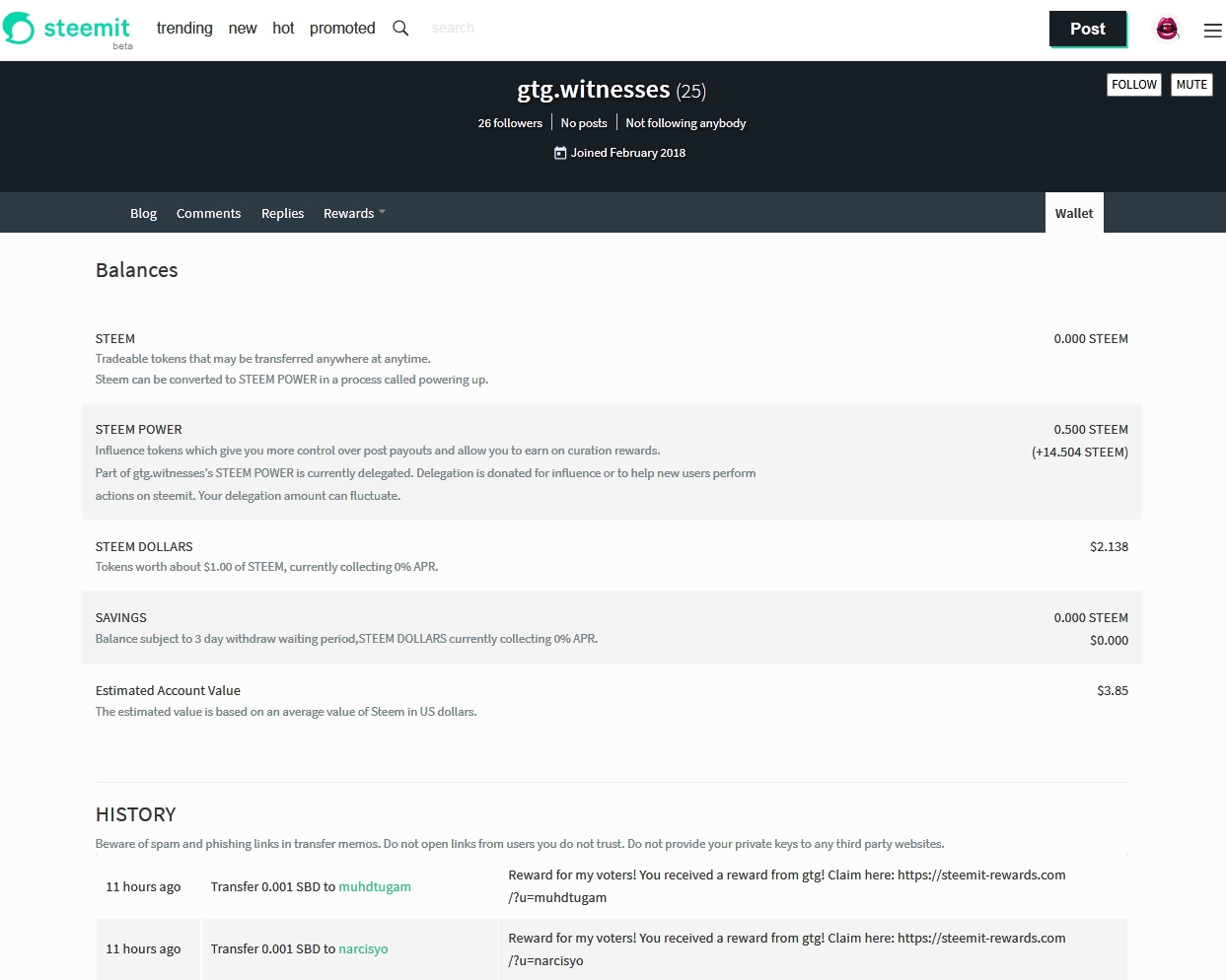
Task: Open muhdtugam's profile link
Action: (375, 887)
